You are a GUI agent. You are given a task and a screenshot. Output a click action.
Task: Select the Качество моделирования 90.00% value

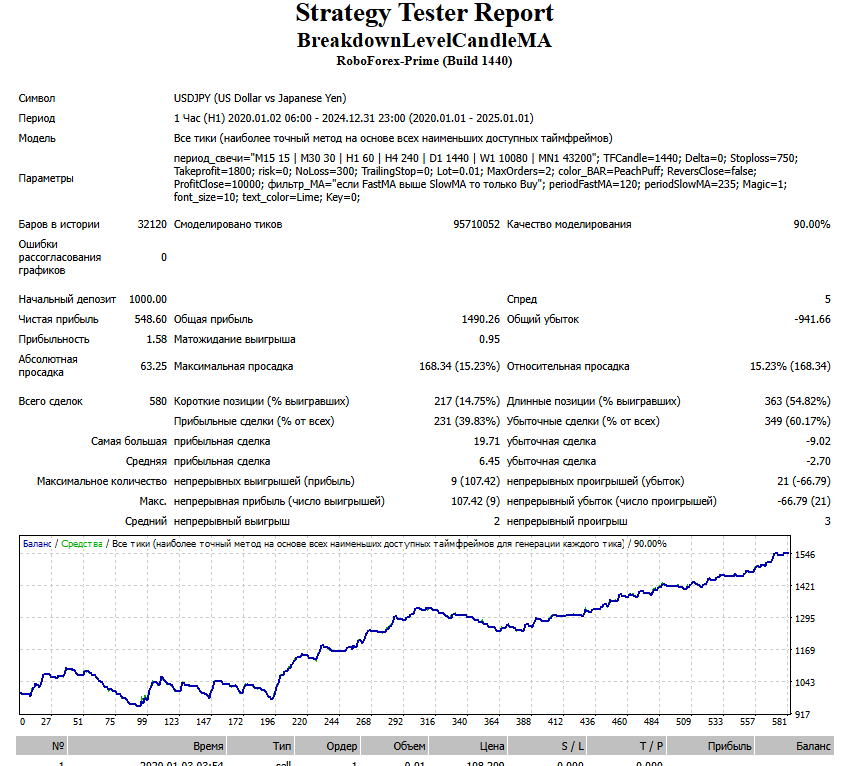point(811,224)
